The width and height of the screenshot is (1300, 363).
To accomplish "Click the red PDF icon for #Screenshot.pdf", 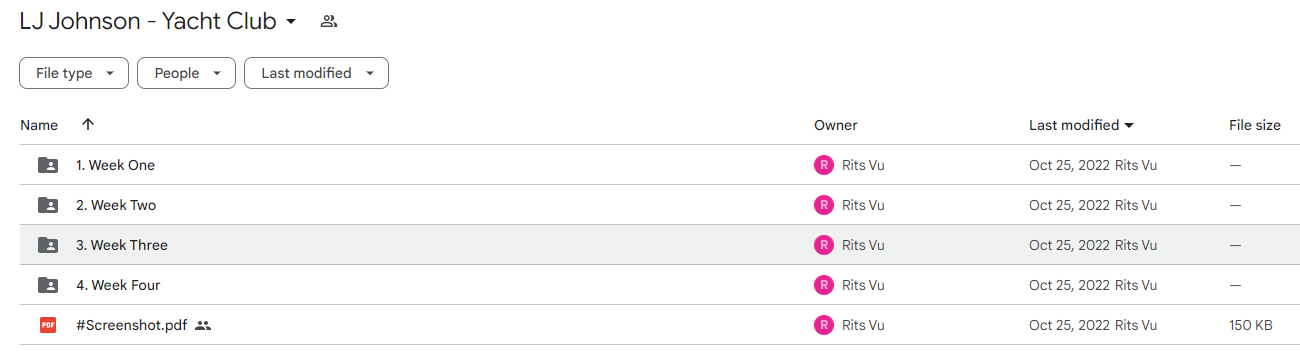I will 48,325.
